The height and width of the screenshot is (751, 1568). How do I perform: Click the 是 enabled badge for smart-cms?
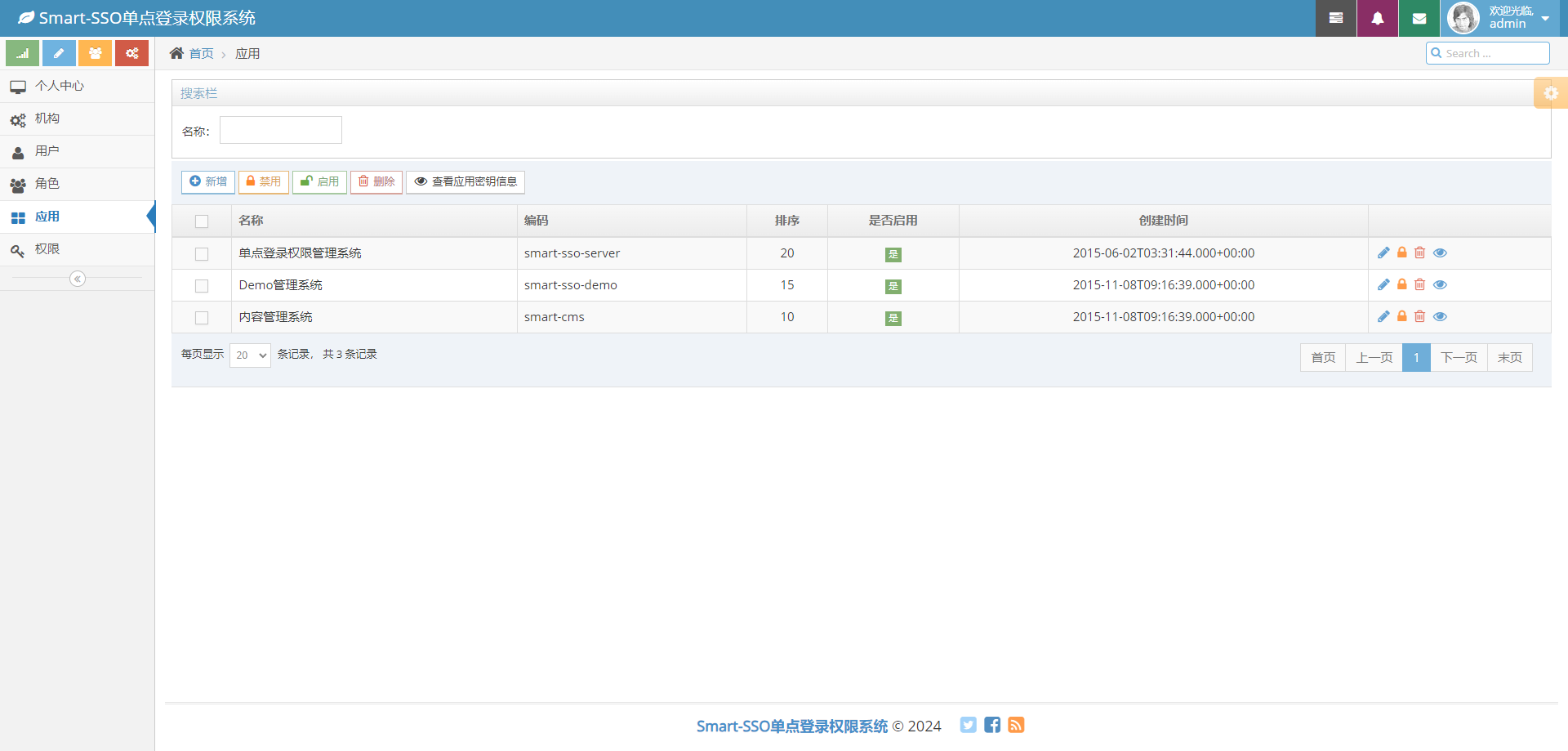pyautogui.click(x=893, y=318)
